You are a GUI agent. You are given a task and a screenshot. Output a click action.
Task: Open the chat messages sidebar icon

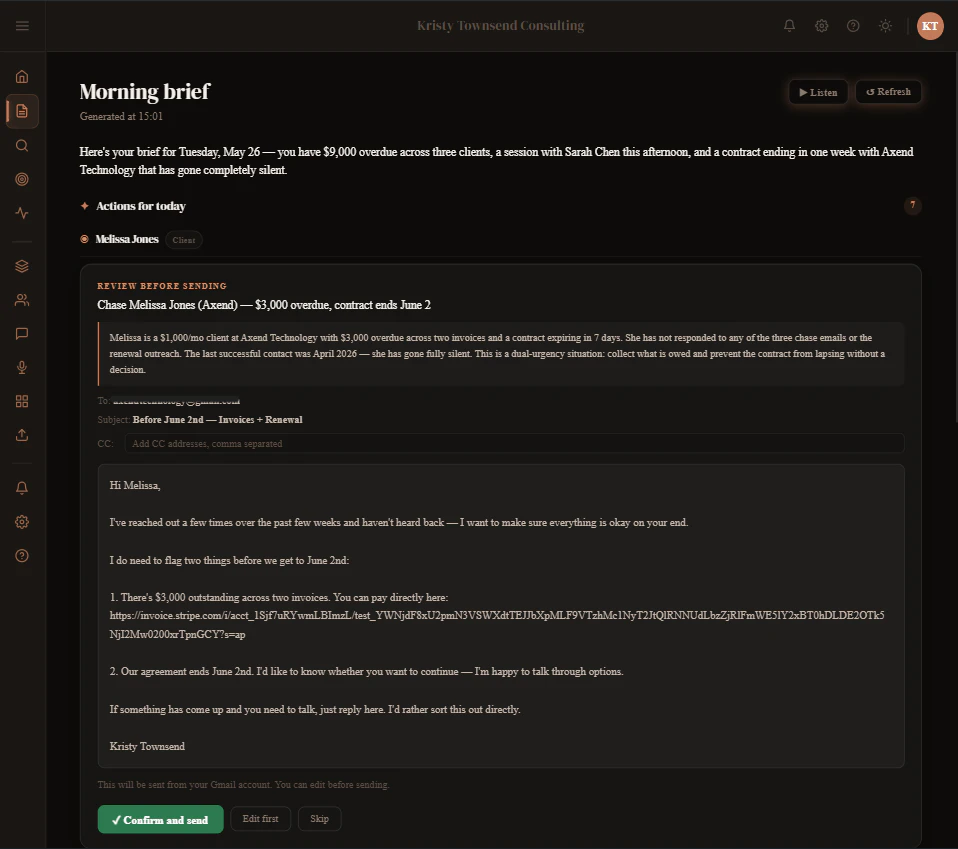(22, 333)
